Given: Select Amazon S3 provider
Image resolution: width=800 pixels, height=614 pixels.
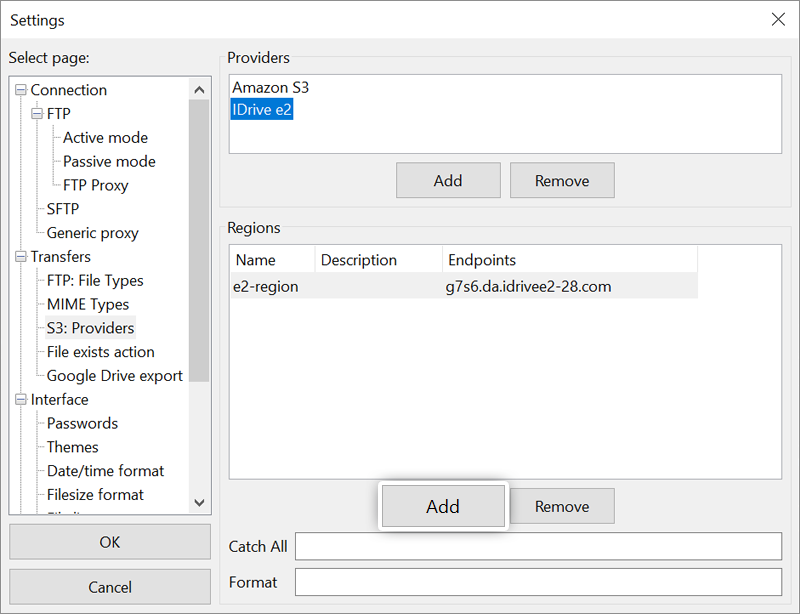Looking at the screenshot, I should tap(270, 88).
